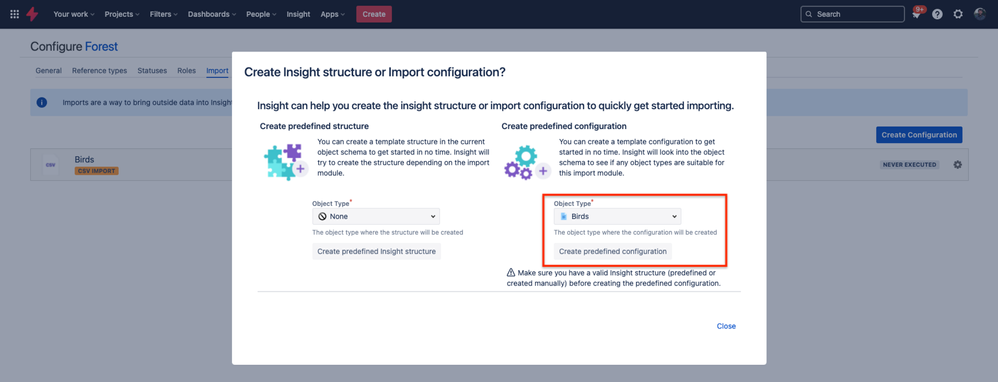Click the NEVER EXECUTED status label
Viewport: 998px width, 382px height.
(x=910, y=164)
